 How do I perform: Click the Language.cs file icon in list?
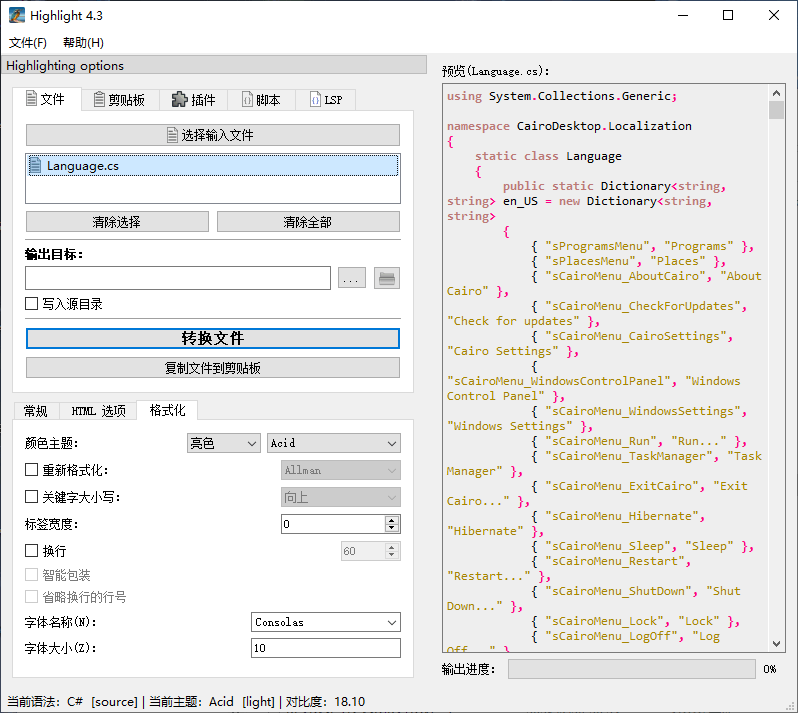[x=35, y=165]
